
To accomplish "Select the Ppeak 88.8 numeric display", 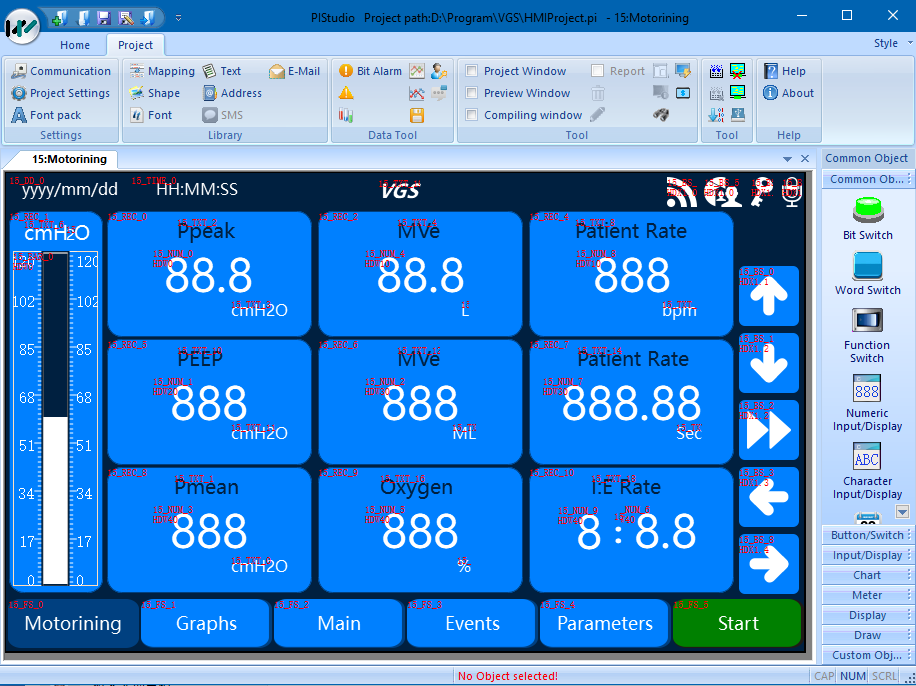I will [x=209, y=275].
